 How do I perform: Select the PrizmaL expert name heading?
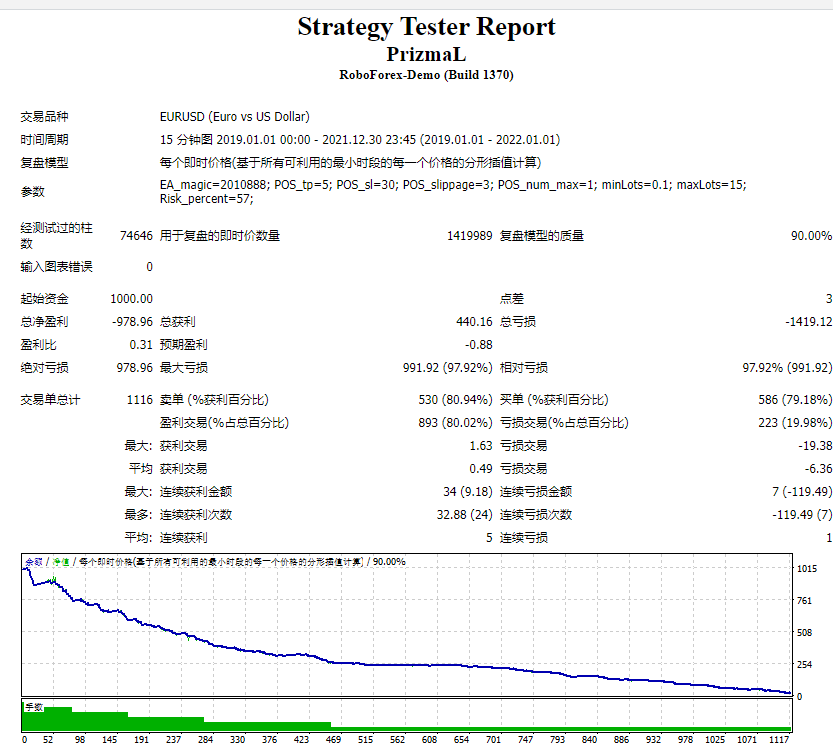(x=426, y=54)
